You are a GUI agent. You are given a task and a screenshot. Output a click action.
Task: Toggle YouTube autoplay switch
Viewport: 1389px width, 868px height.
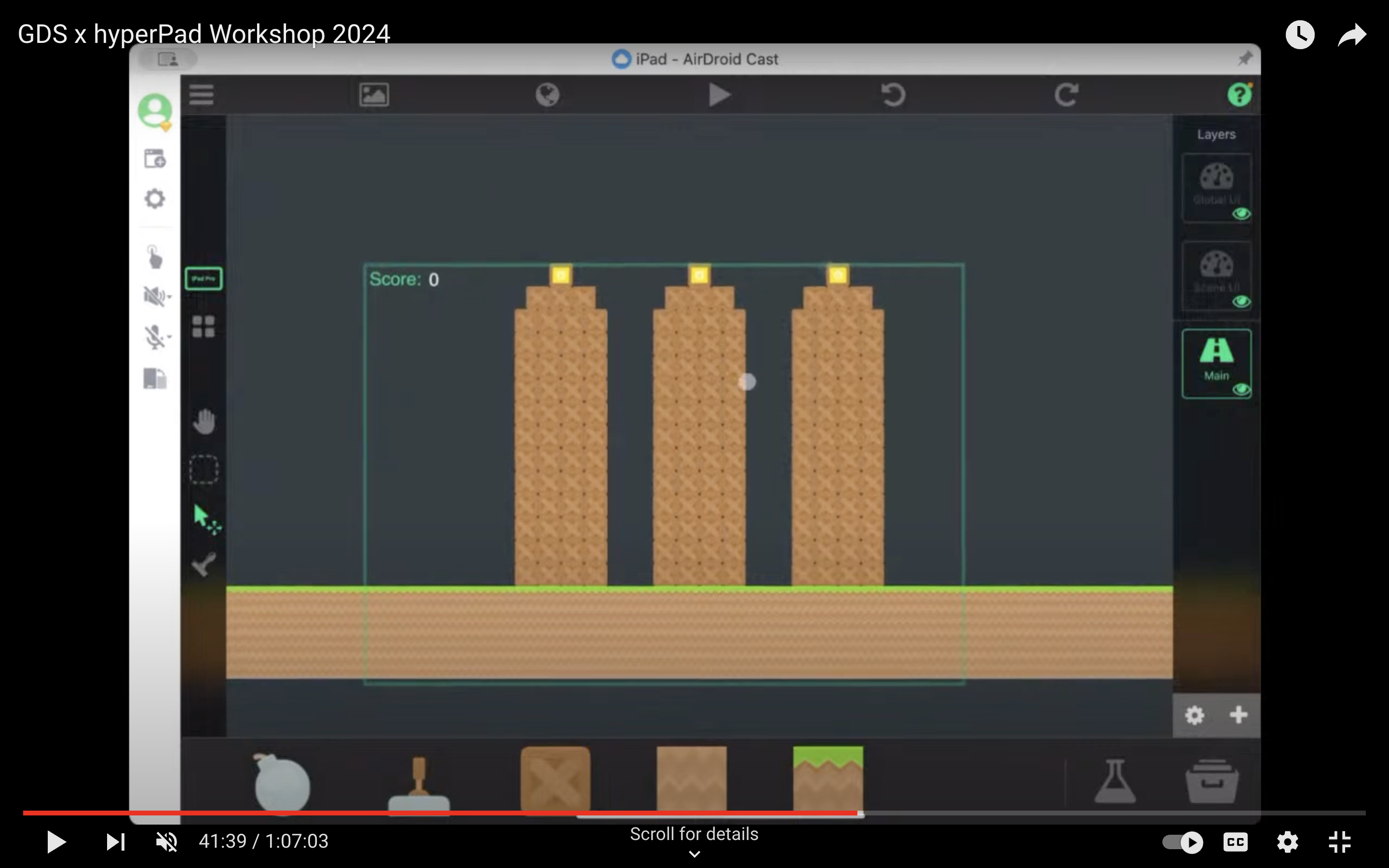(x=1183, y=842)
